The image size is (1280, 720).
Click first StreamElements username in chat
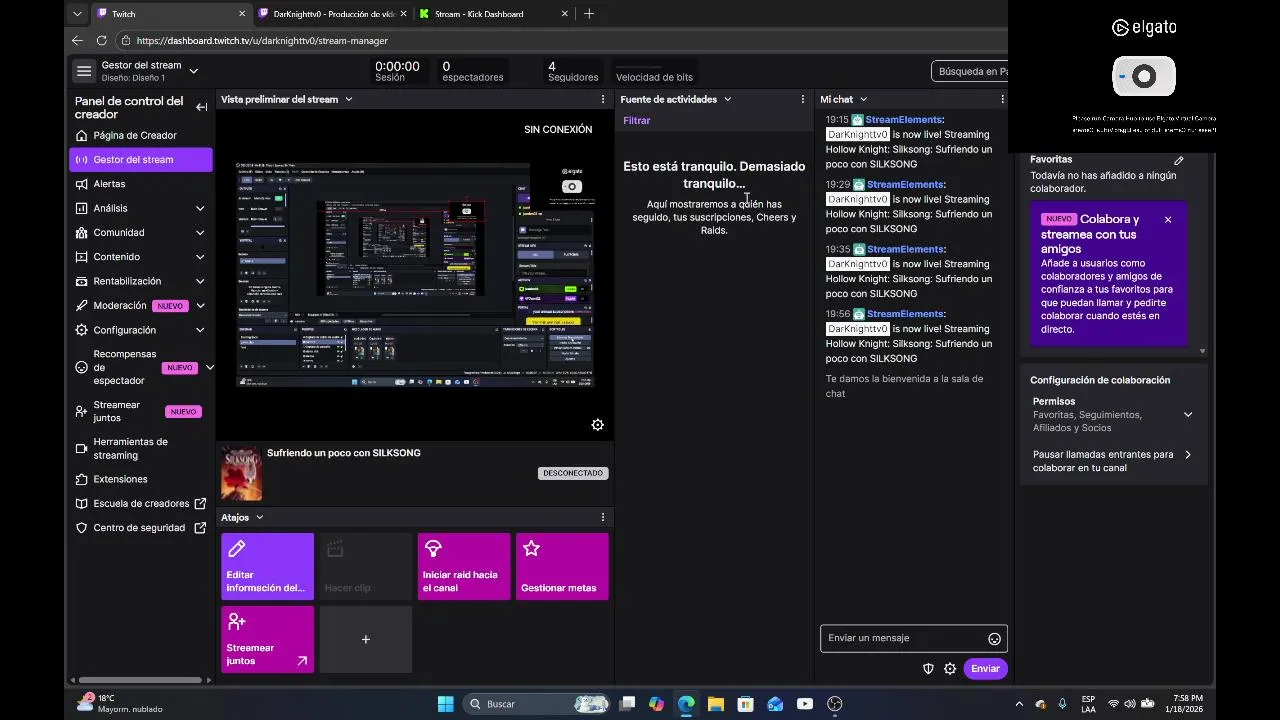click(x=904, y=120)
